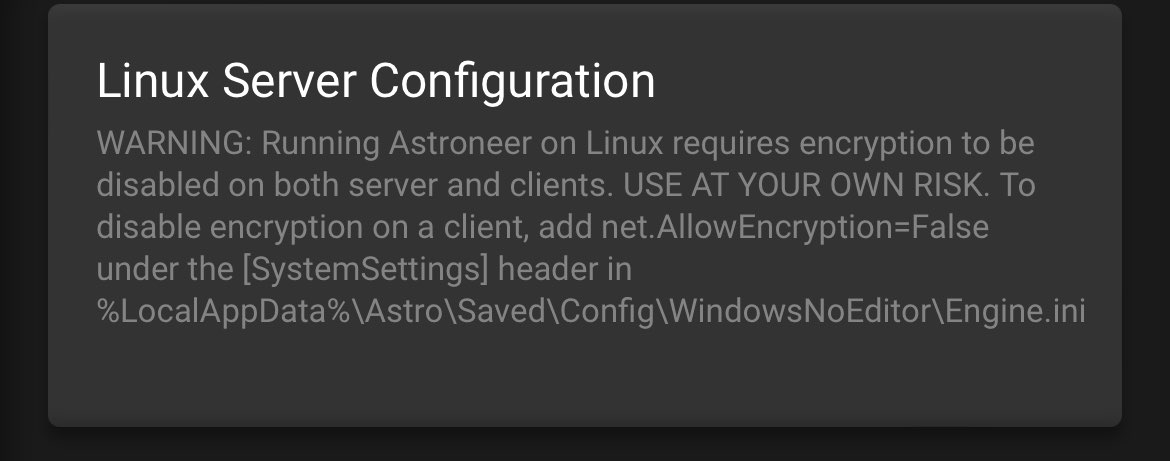1170x461 pixels.
Task: Click the words under the in the description
Action: (x=165, y=269)
